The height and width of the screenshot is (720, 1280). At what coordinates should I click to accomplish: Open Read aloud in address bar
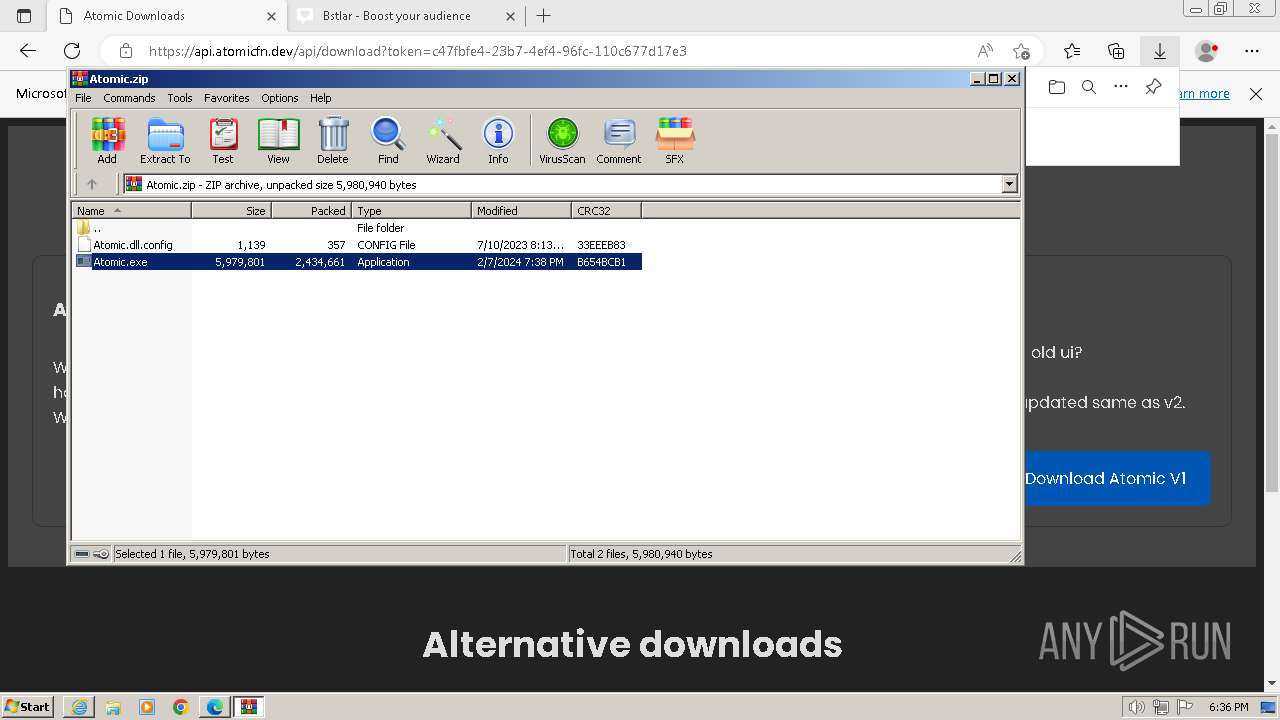click(x=985, y=51)
